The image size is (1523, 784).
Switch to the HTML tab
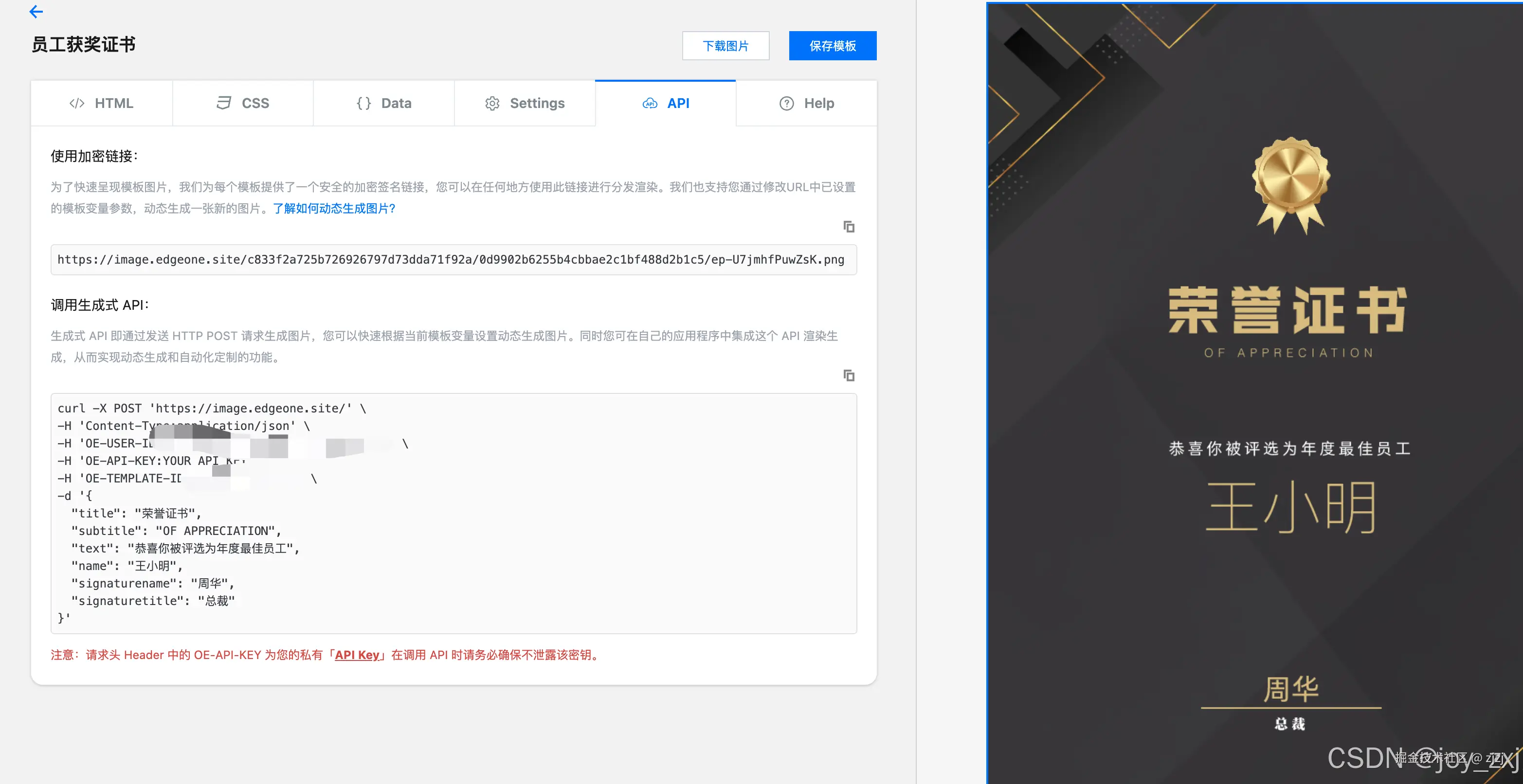point(113,104)
